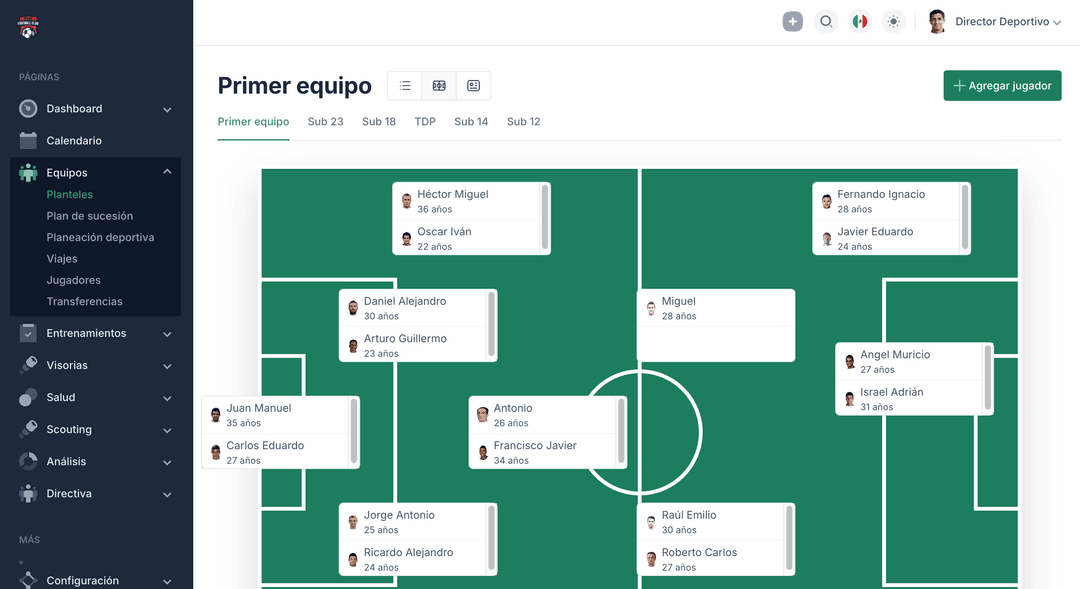Click the Scouting sidebar icon
The width and height of the screenshot is (1080, 589).
(28, 429)
